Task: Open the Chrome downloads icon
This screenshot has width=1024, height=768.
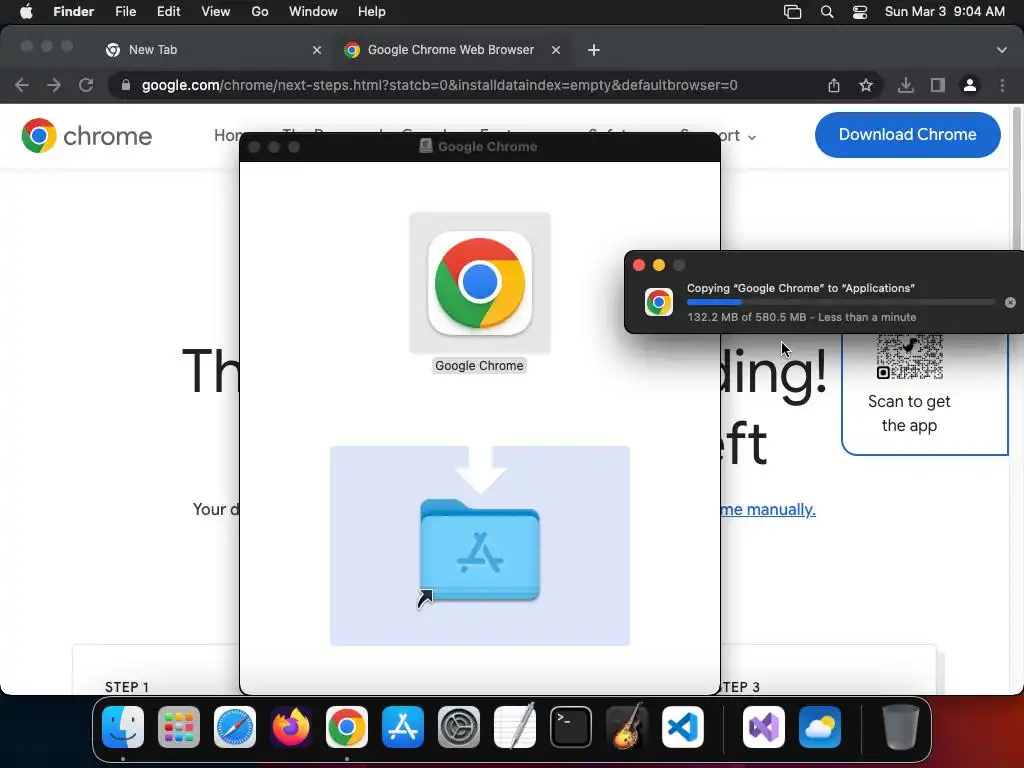Action: click(906, 86)
